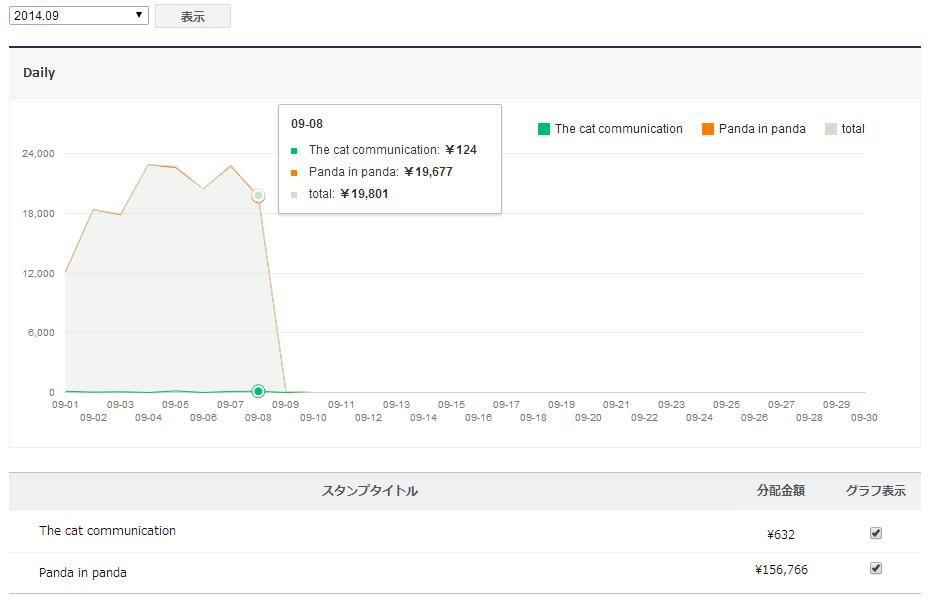Click the 24,000 y-axis label
The image size is (933, 601).
pos(38,154)
